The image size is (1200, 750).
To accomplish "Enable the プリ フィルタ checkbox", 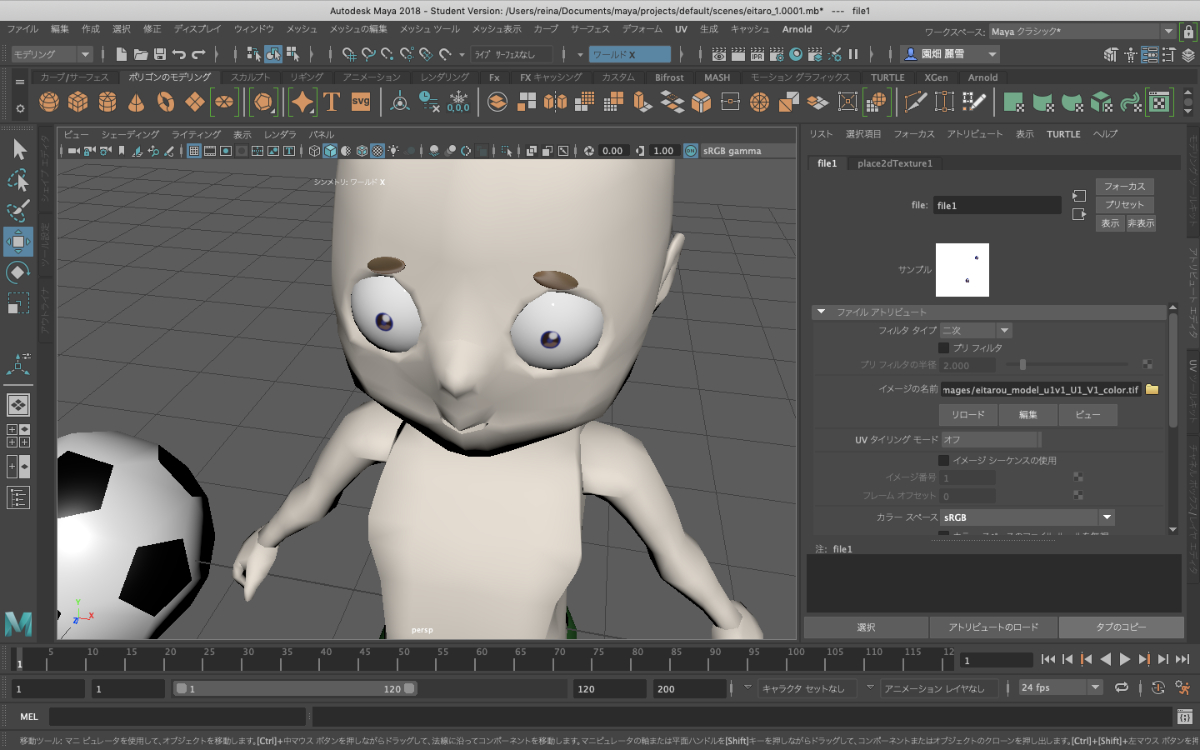I will click(x=943, y=348).
